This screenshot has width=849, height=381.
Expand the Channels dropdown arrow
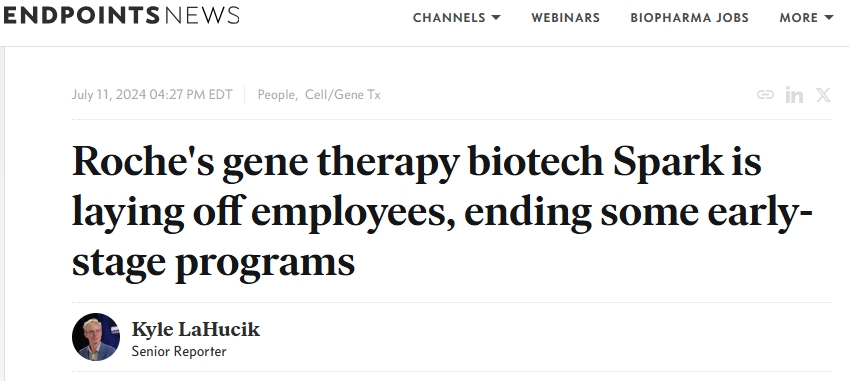495,17
